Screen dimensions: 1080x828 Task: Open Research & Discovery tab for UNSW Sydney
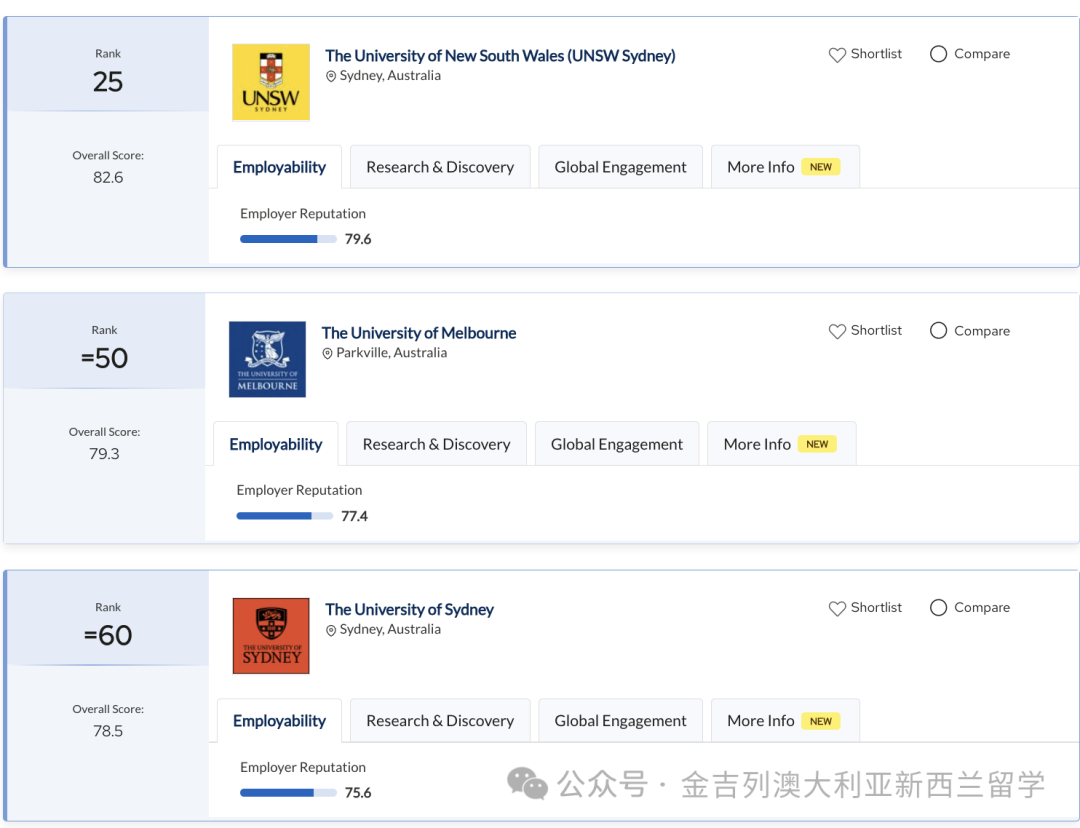click(x=440, y=167)
